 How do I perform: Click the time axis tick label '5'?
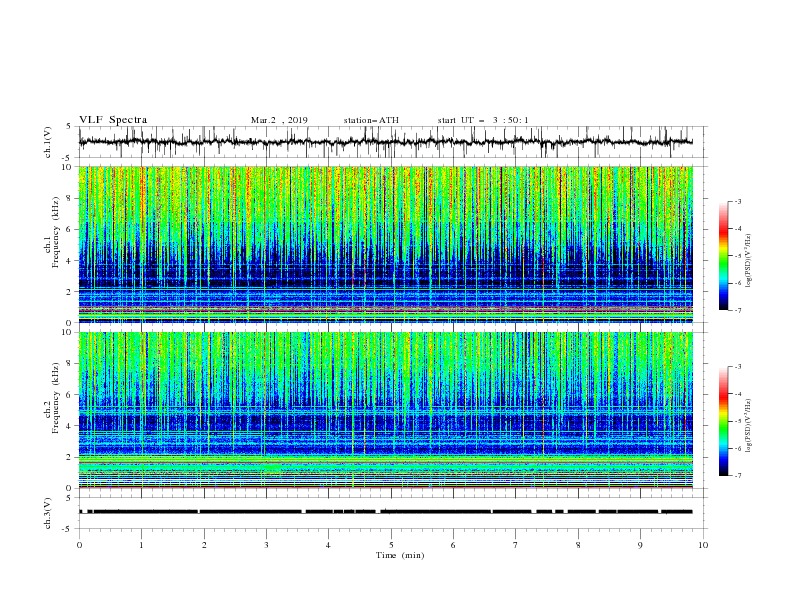point(391,545)
